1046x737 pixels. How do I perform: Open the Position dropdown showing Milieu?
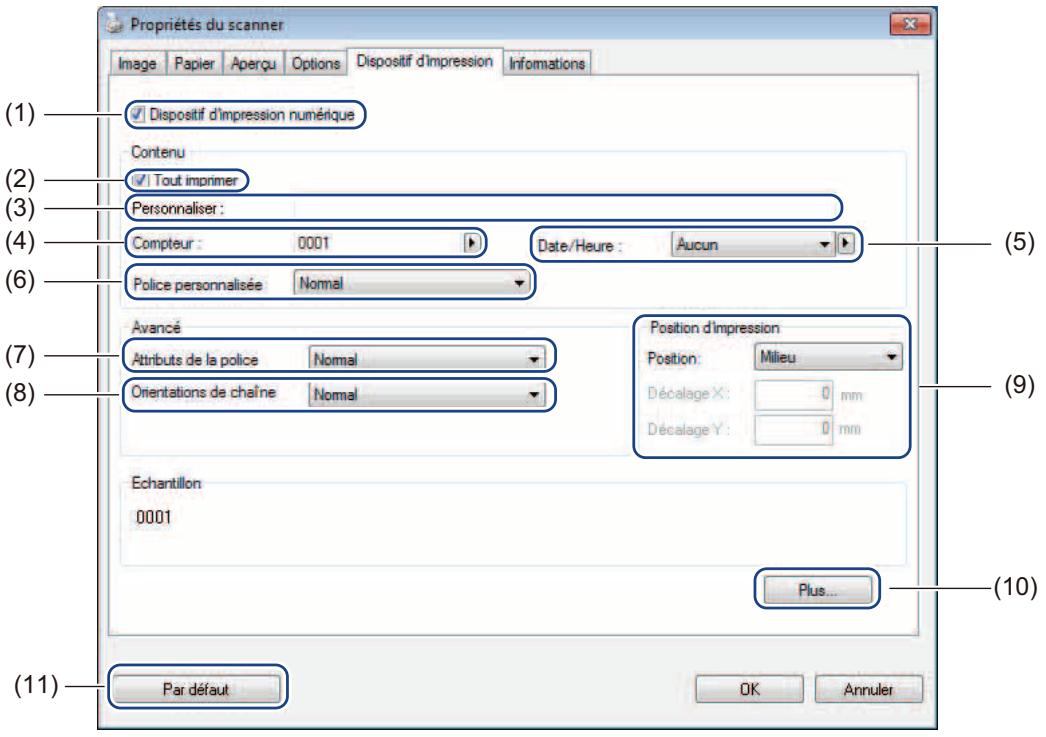coord(827,357)
